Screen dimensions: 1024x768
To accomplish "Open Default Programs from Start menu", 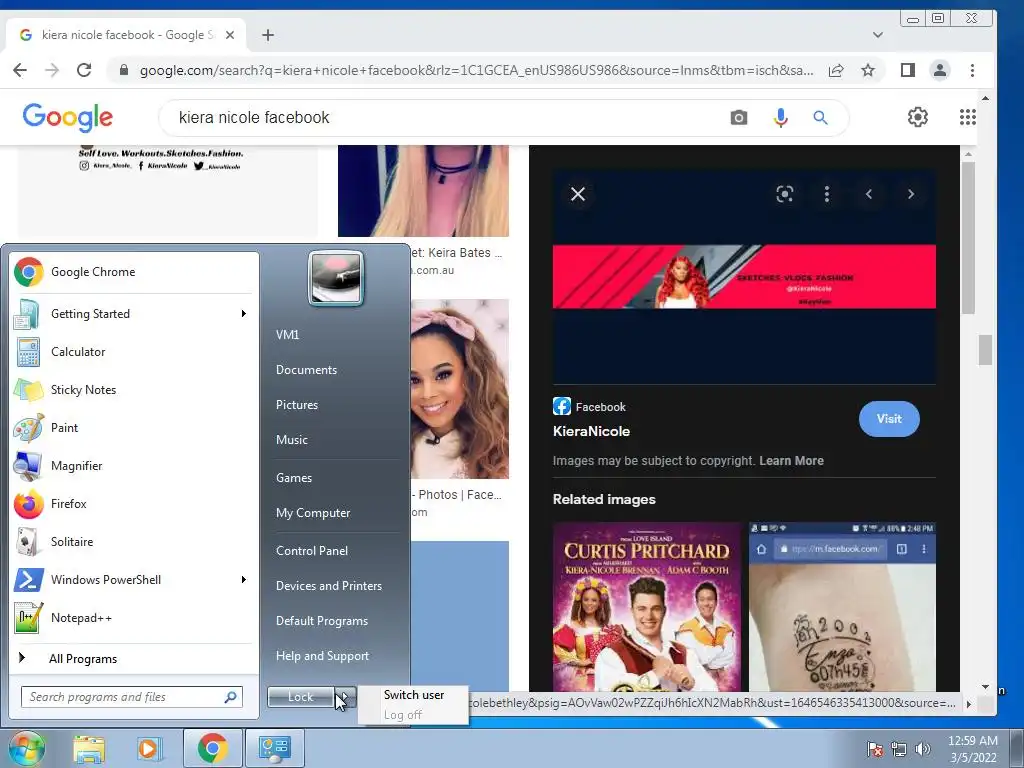I will pyautogui.click(x=322, y=621).
